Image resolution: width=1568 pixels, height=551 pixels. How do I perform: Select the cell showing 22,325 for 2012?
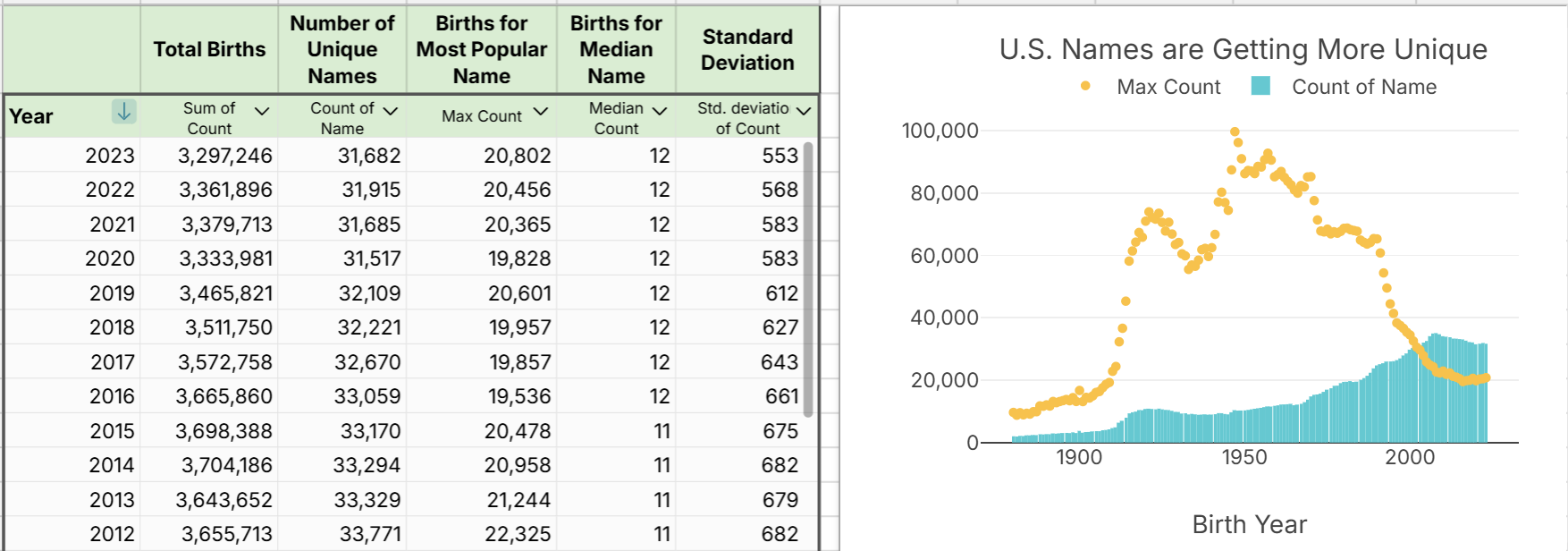tap(518, 534)
